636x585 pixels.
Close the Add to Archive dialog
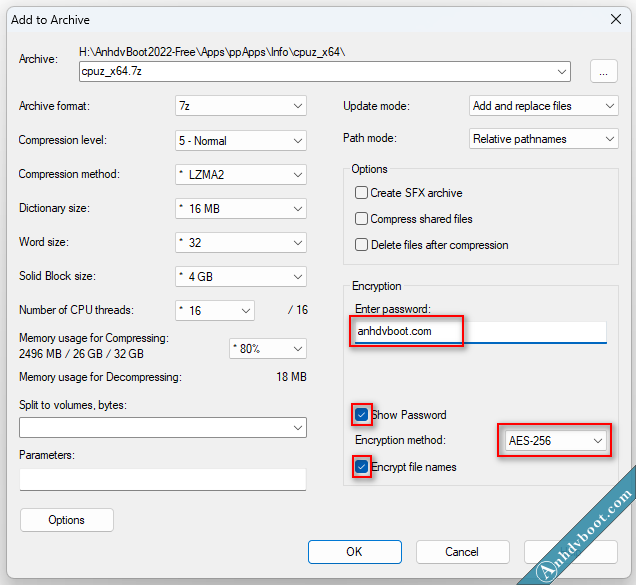[615, 18]
